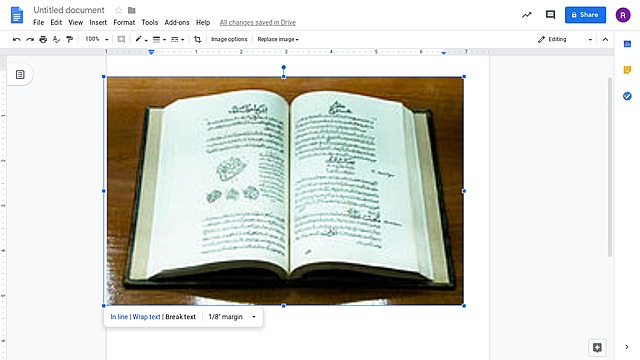Open the 1/8" margin dropdown
Screen dimensions: 640x360
pos(232,317)
